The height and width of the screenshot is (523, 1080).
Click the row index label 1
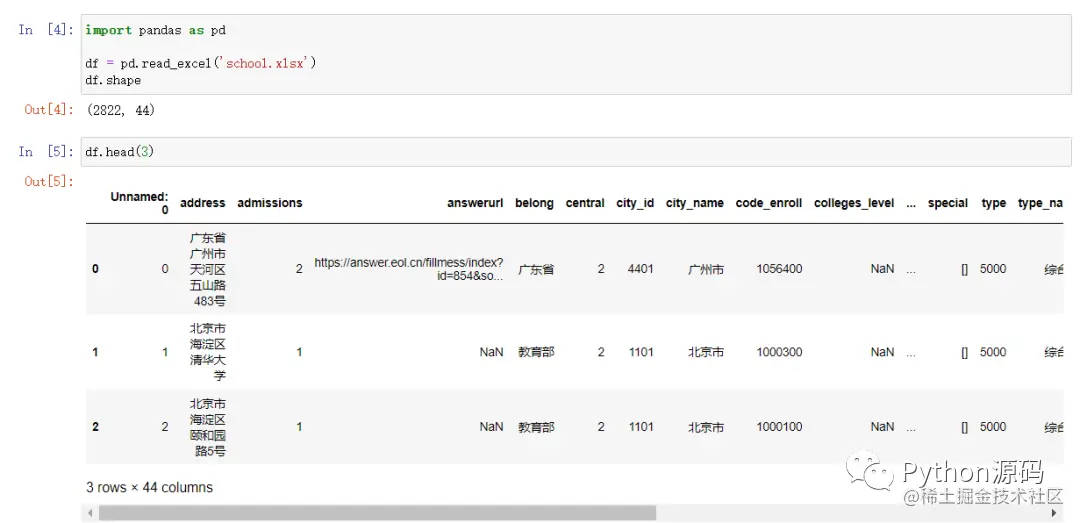[95, 352]
